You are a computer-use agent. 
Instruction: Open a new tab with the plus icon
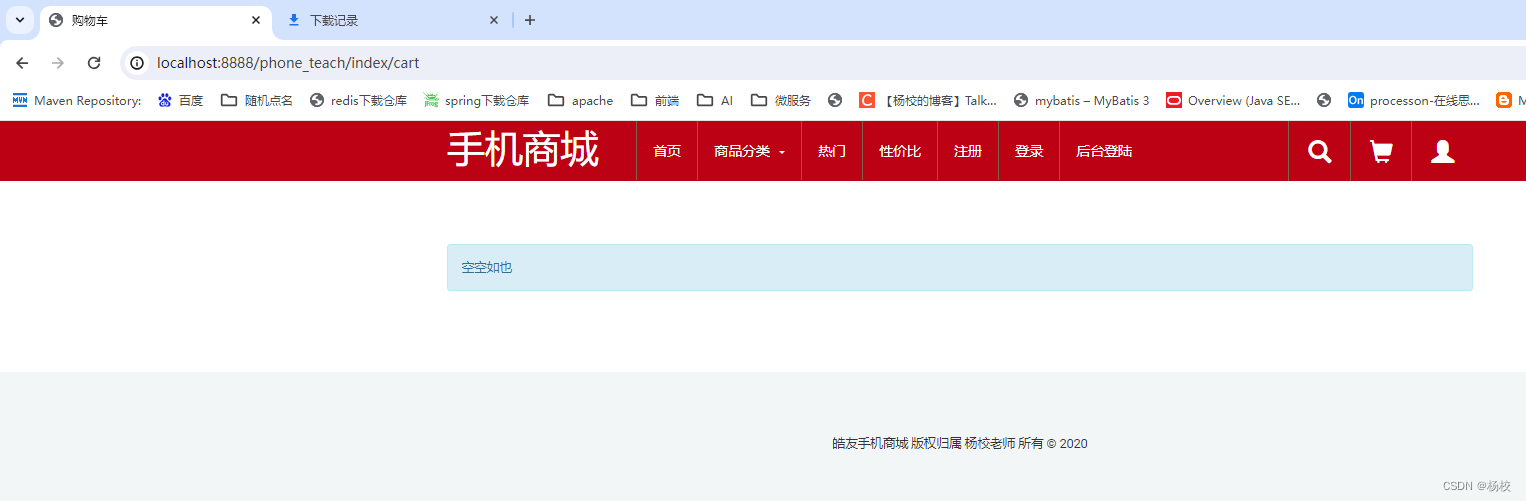(530, 20)
